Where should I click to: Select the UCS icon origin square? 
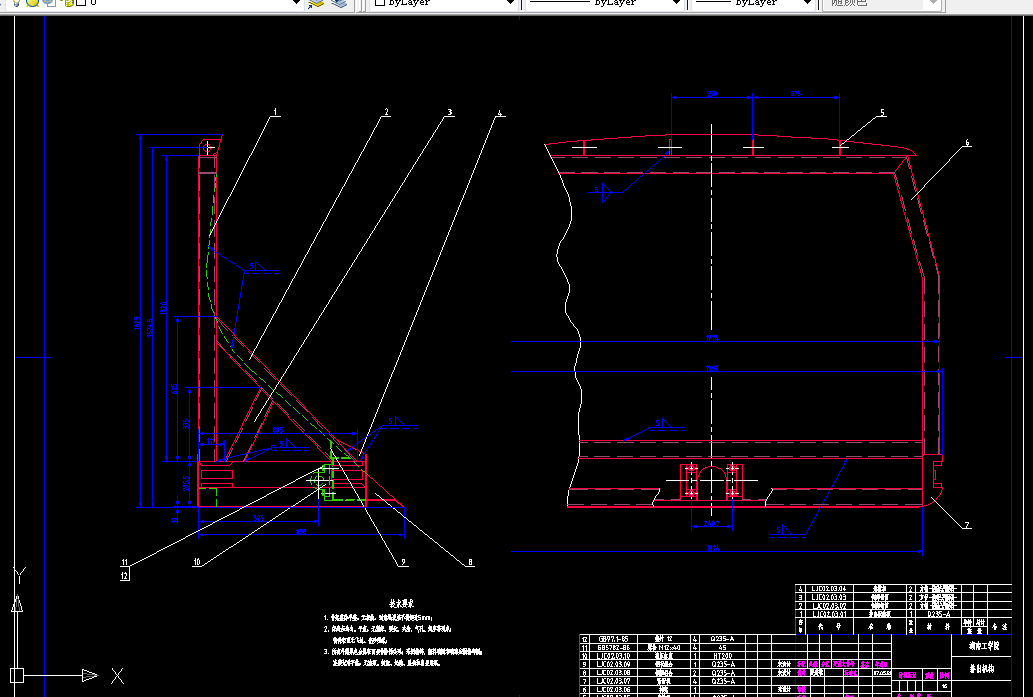[x=17, y=675]
